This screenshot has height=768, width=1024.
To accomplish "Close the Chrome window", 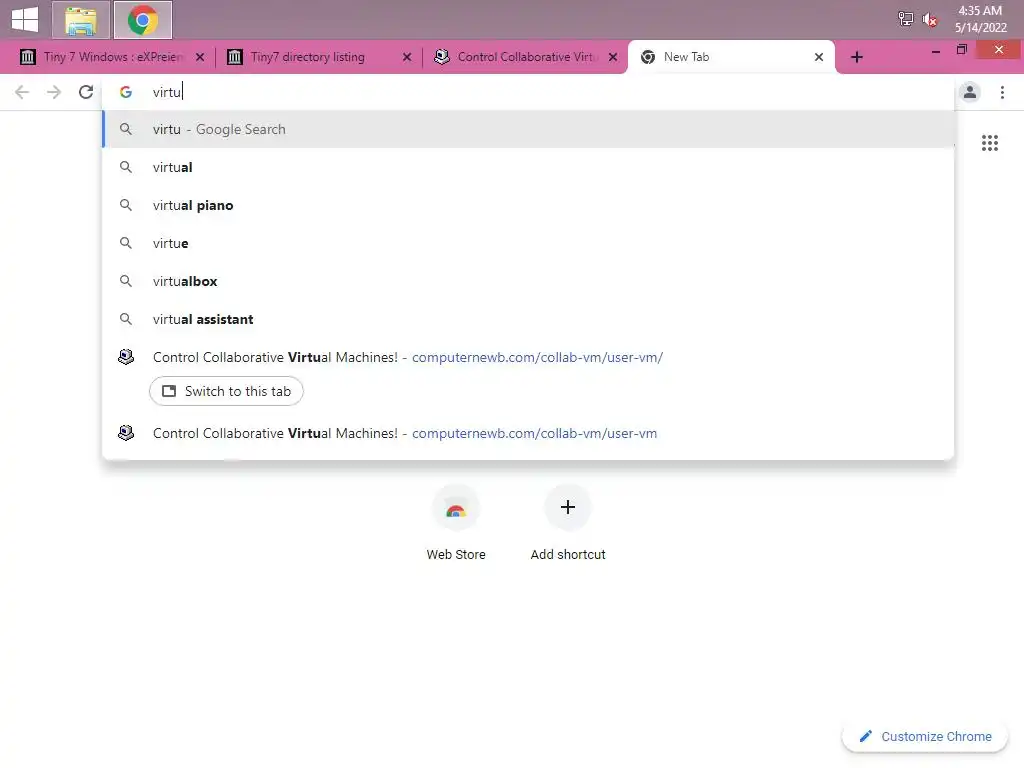I will (x=999, y=50).
